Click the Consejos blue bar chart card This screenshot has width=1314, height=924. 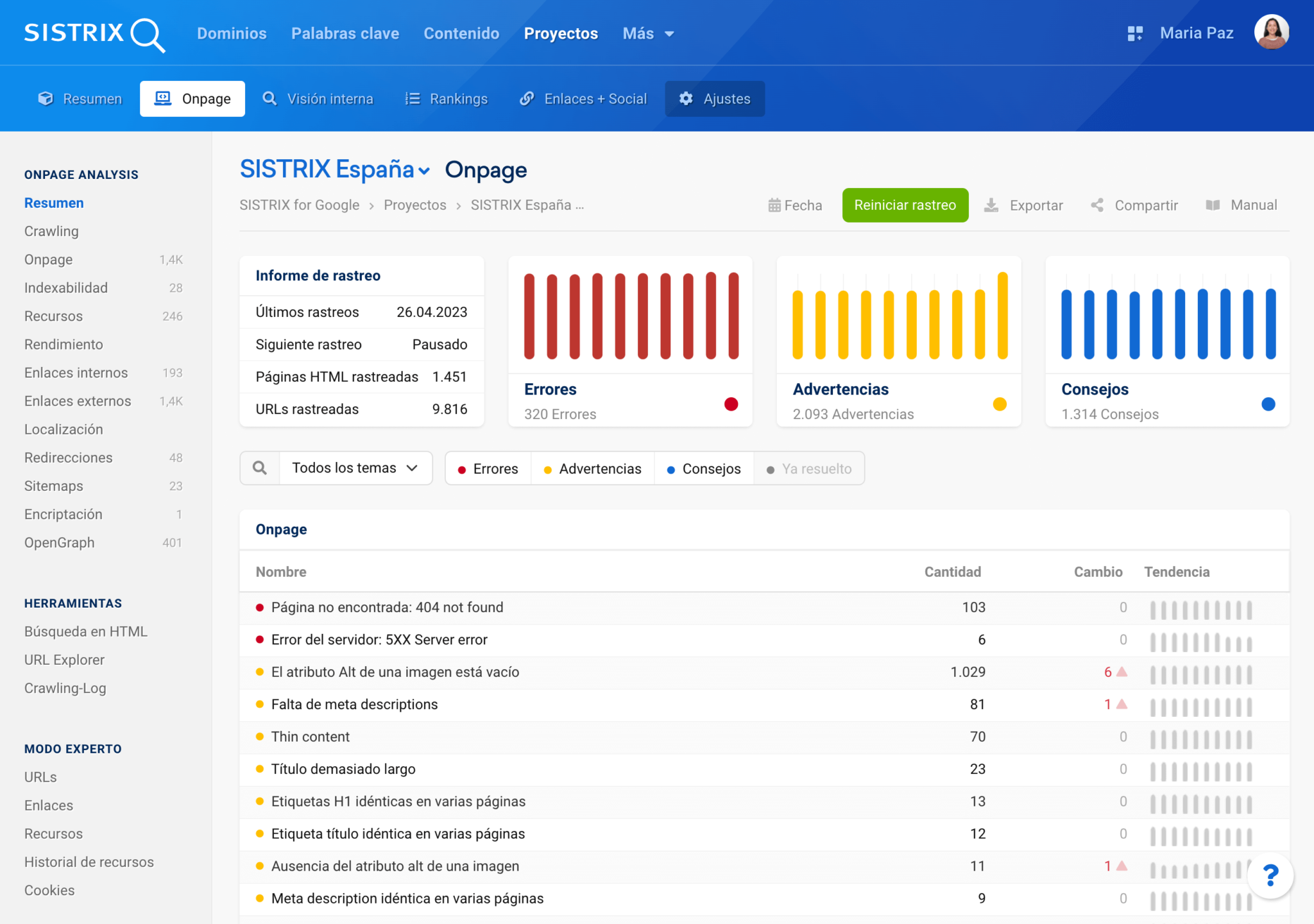[x=1168, y=341]
